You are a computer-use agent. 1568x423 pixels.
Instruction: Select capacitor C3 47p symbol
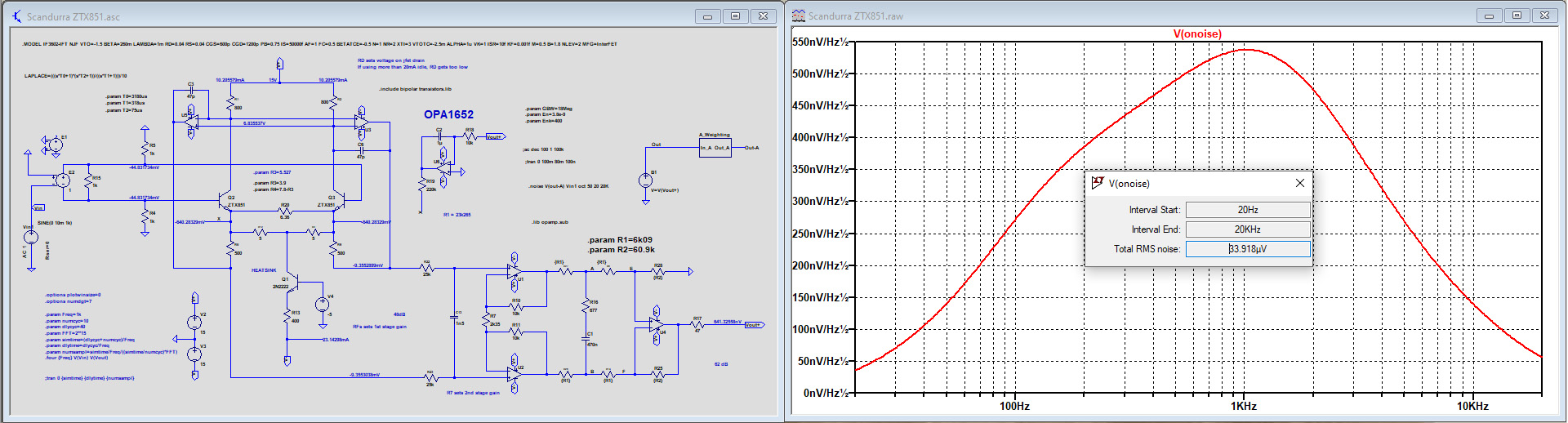tap(191, 90)
